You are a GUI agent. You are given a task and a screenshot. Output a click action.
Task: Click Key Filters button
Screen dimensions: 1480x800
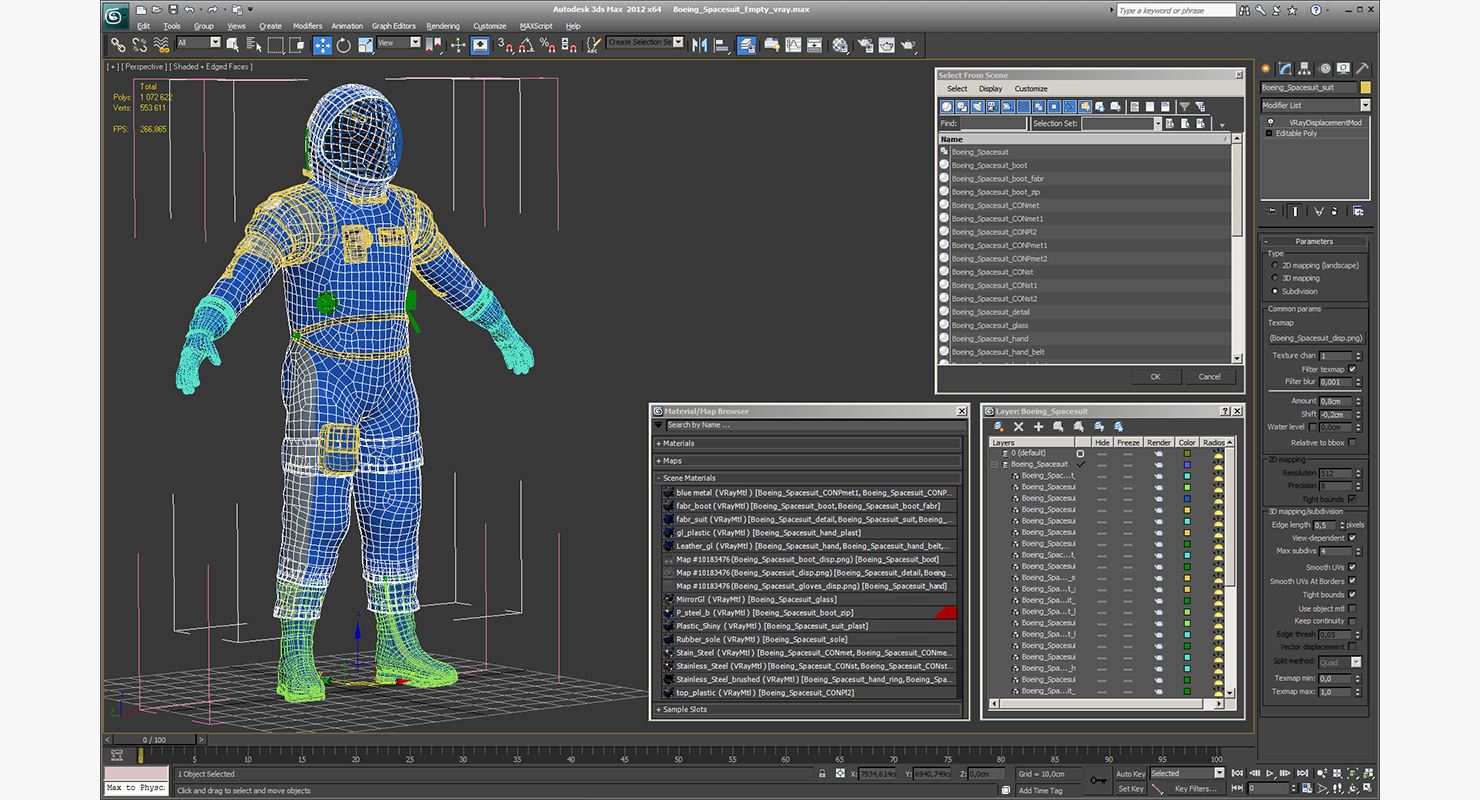point(1196,789)
